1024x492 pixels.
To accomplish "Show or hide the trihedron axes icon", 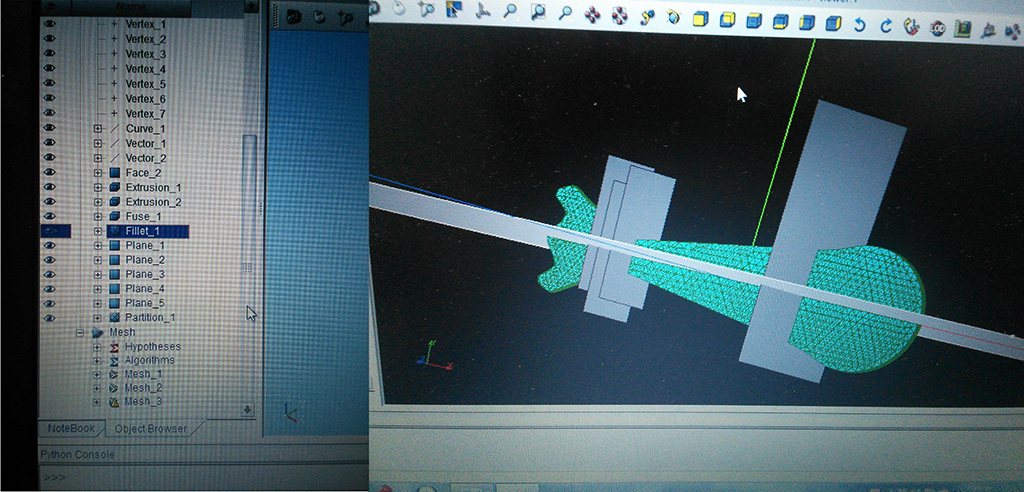I will (482, 11).
